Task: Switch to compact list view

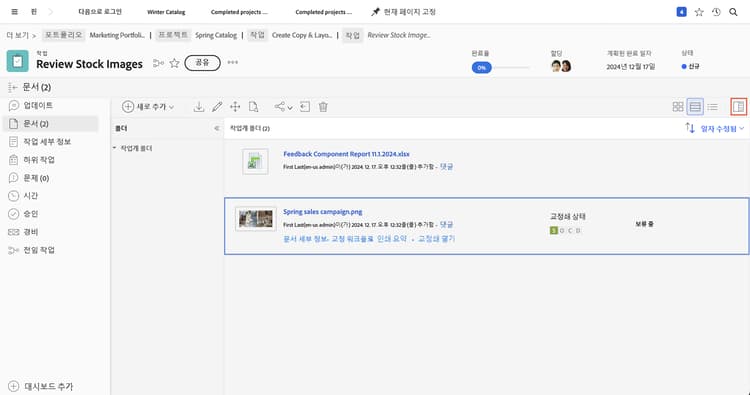Action: (713, 107)
